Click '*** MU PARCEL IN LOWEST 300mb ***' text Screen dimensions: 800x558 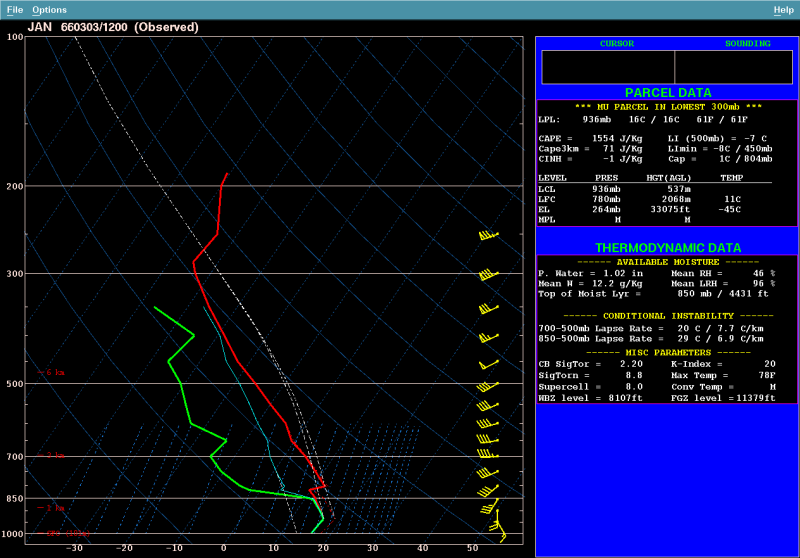click(x=668, y=107)
